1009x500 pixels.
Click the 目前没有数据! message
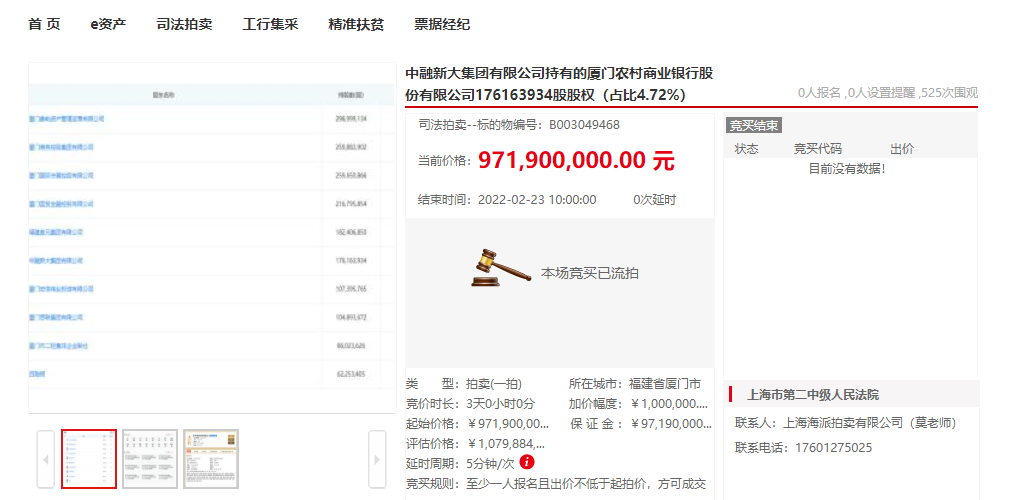(847, 169)
